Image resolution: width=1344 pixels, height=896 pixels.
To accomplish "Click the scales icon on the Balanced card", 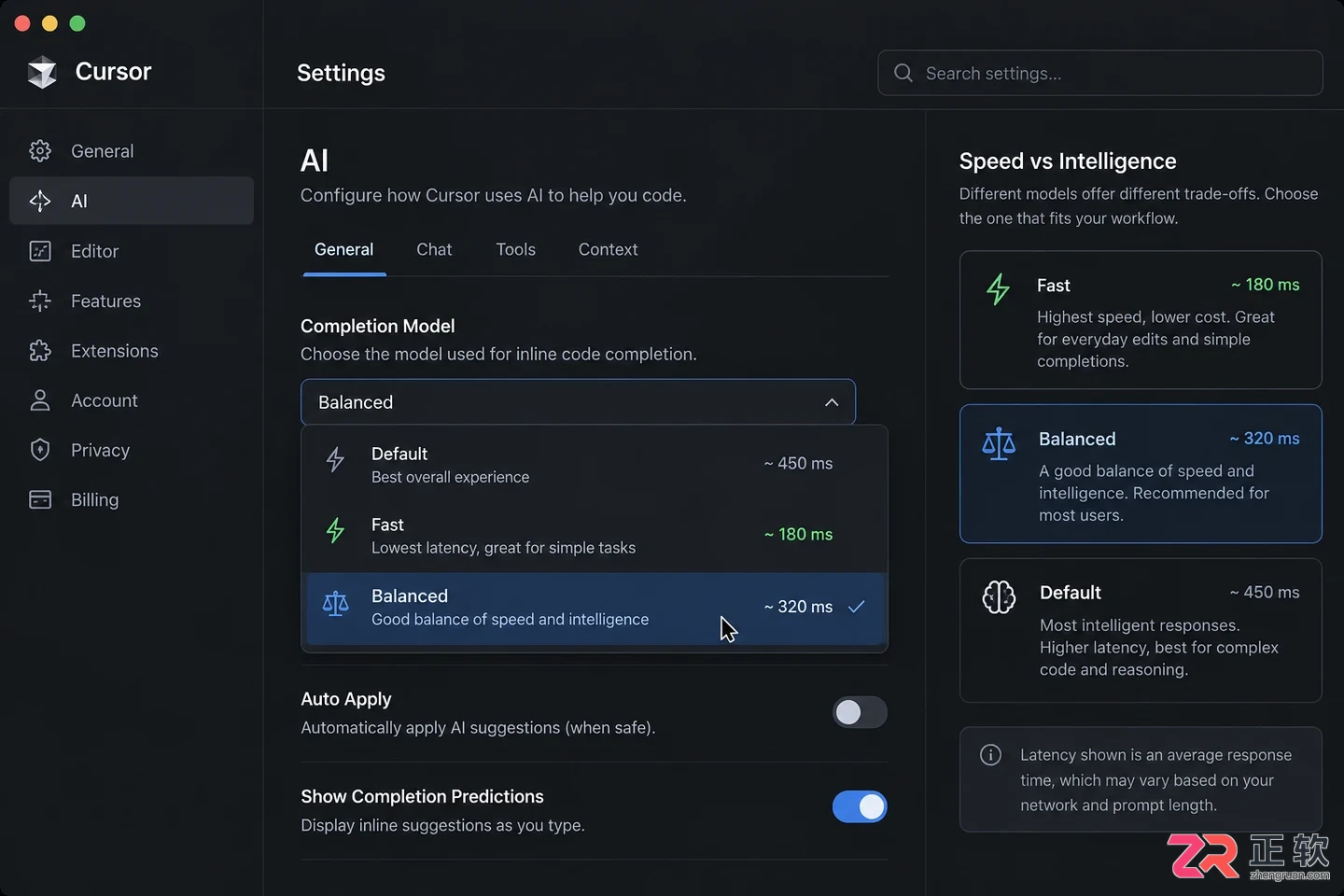I will [x=999, y=443].
